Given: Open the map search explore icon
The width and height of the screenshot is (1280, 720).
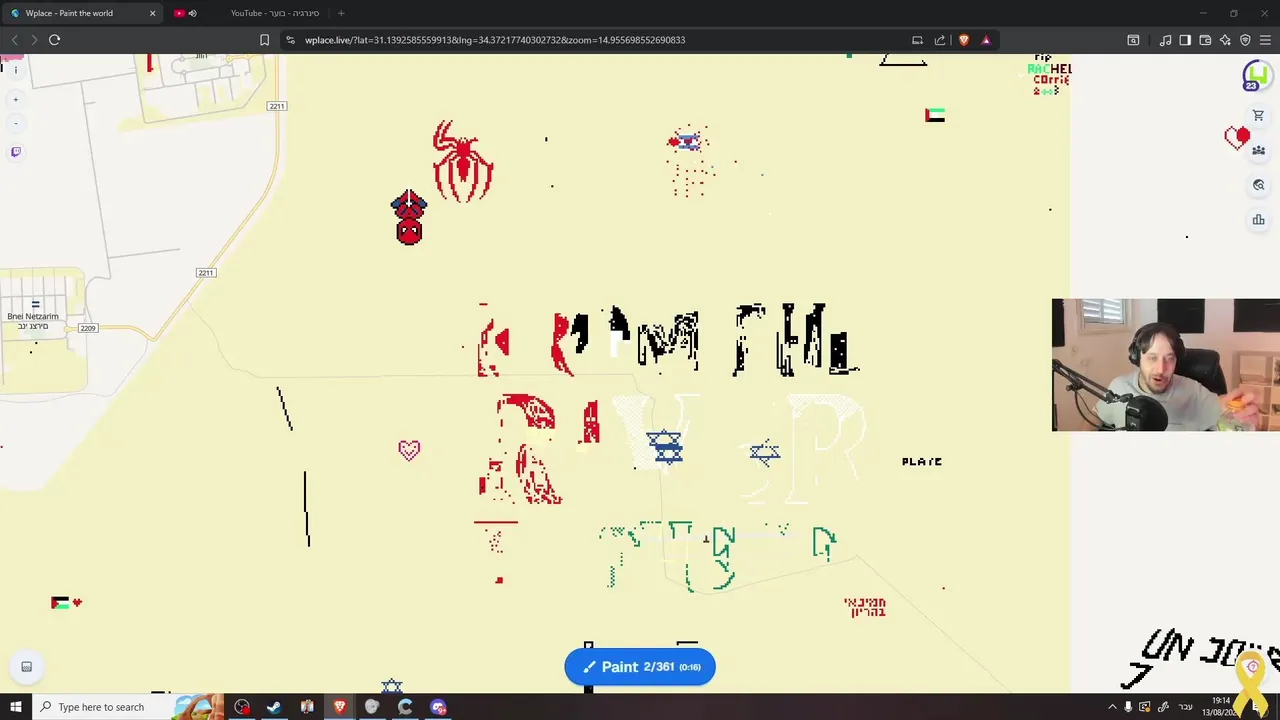Looking at the screenshot, I should pyautogui.click(x=1258, y=185).
